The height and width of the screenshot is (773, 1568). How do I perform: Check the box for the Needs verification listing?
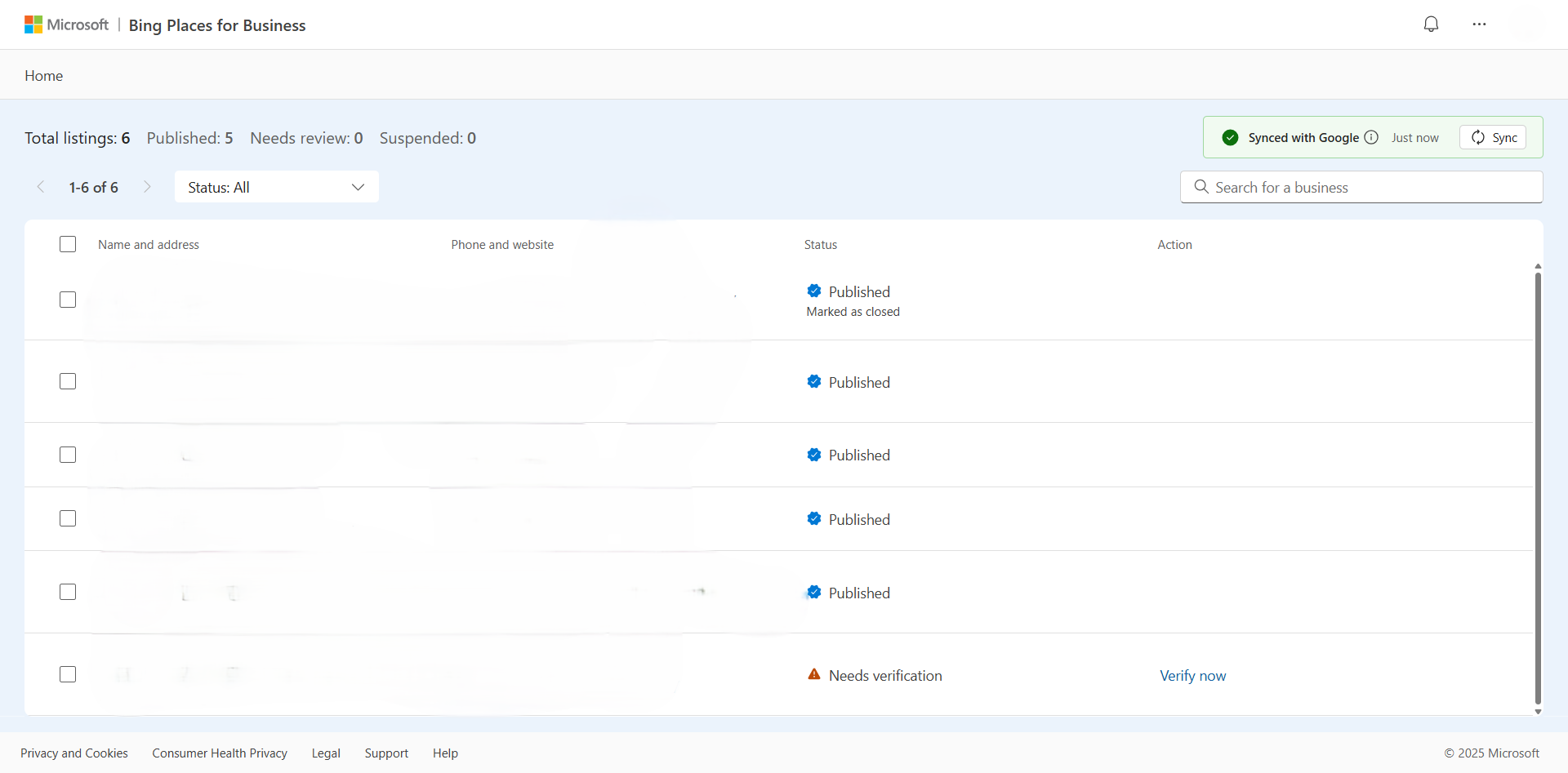tap(68, 674)
